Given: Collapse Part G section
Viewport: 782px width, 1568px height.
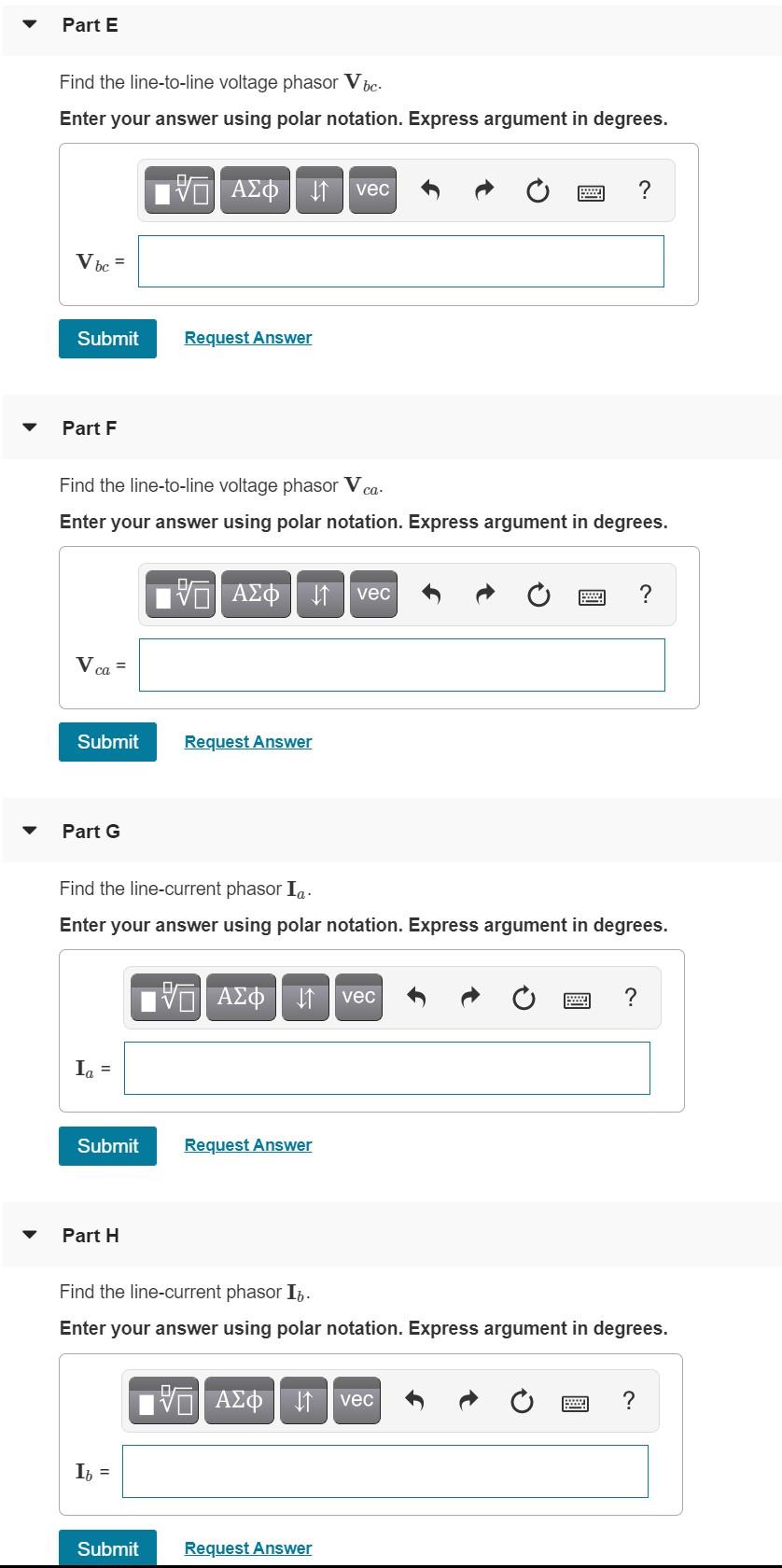Looking at the screenshot, I should coord(28,831).
